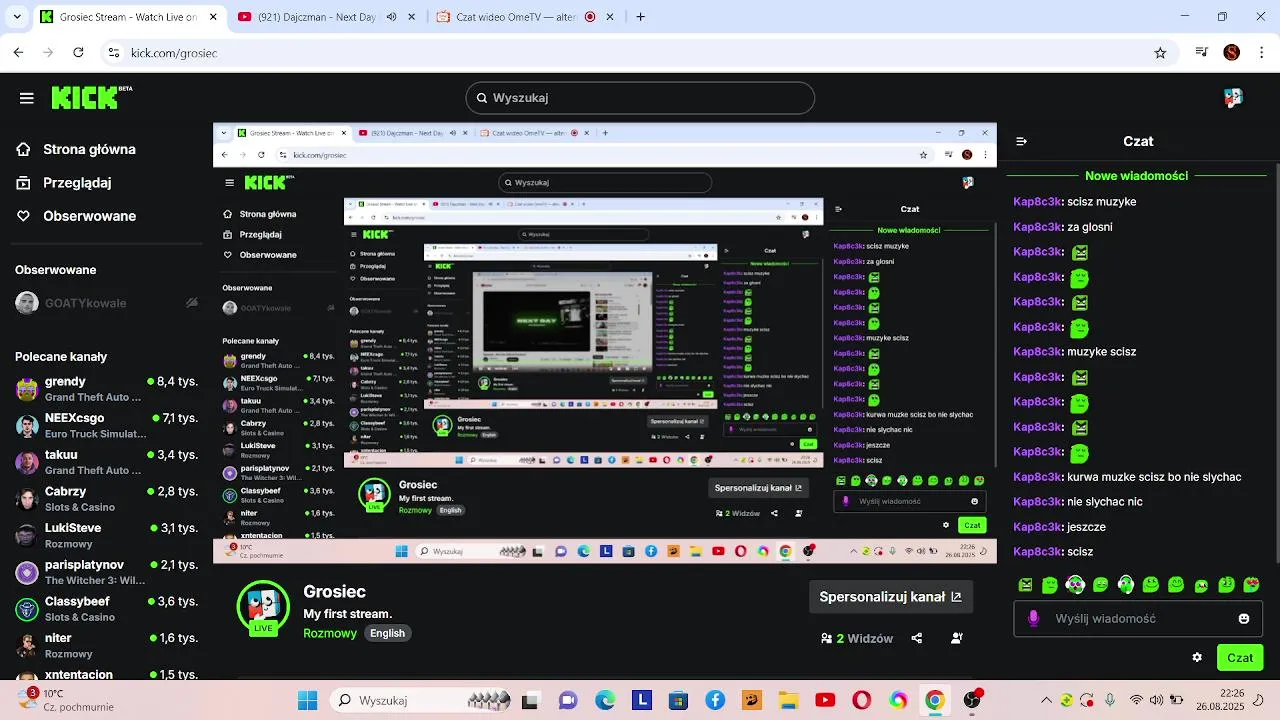The image size is (1280, 720).
Task: Open the Chrome media controls icon
Action: 1202,53
